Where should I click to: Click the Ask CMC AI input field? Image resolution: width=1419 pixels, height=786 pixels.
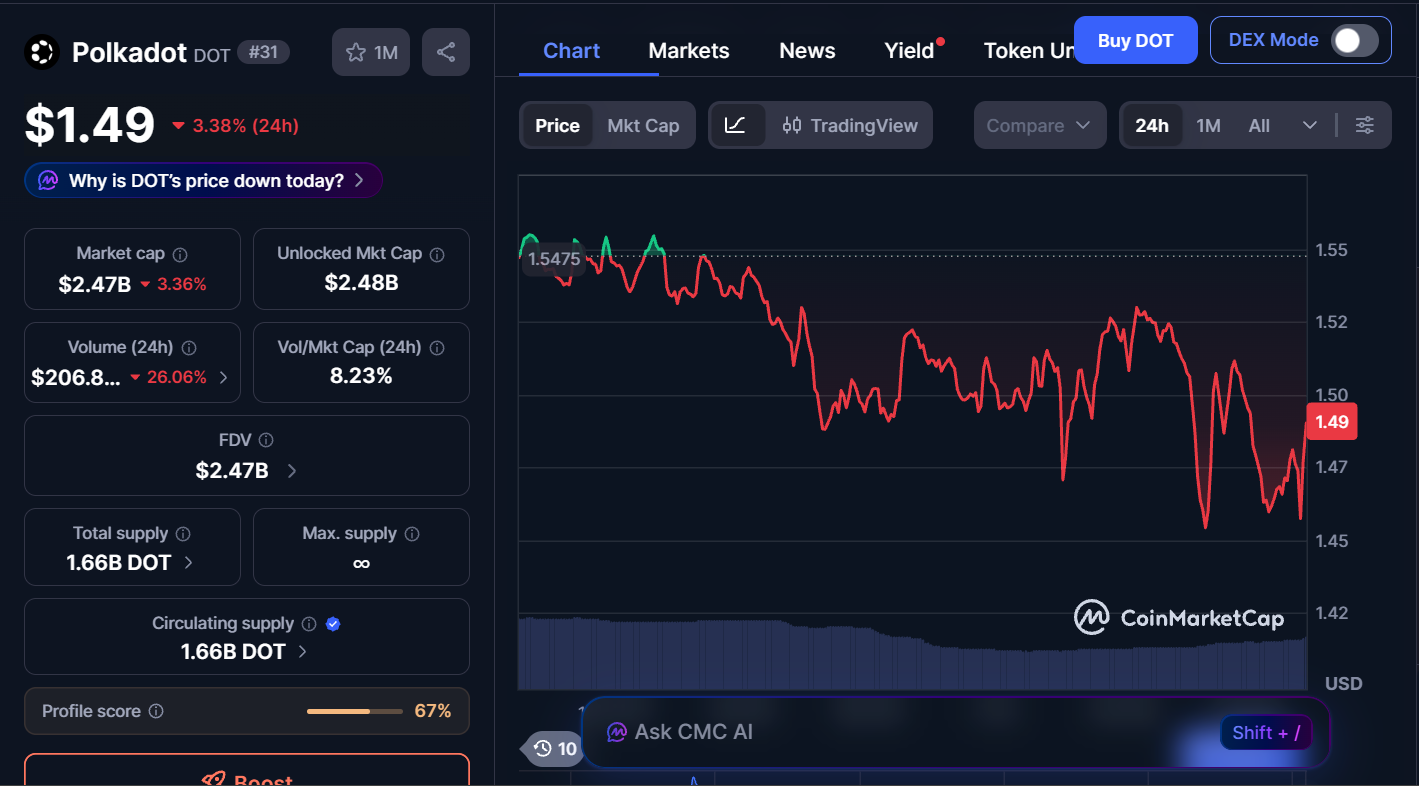pyautogui.click(x=900, y=732)
